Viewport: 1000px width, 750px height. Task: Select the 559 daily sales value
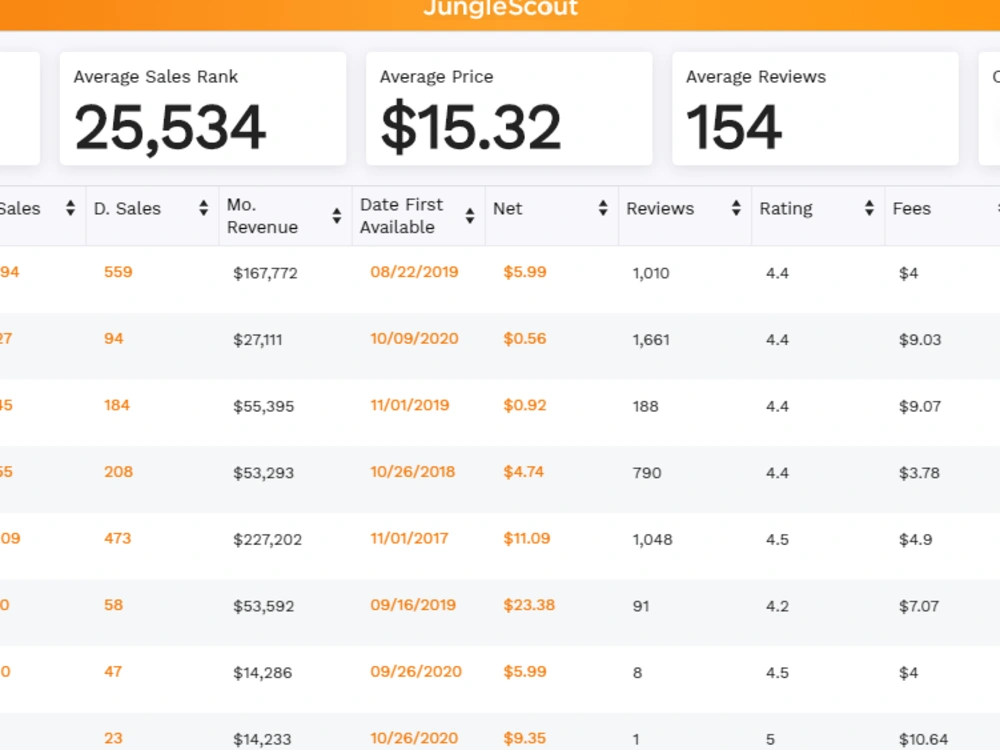pos(118,272)
